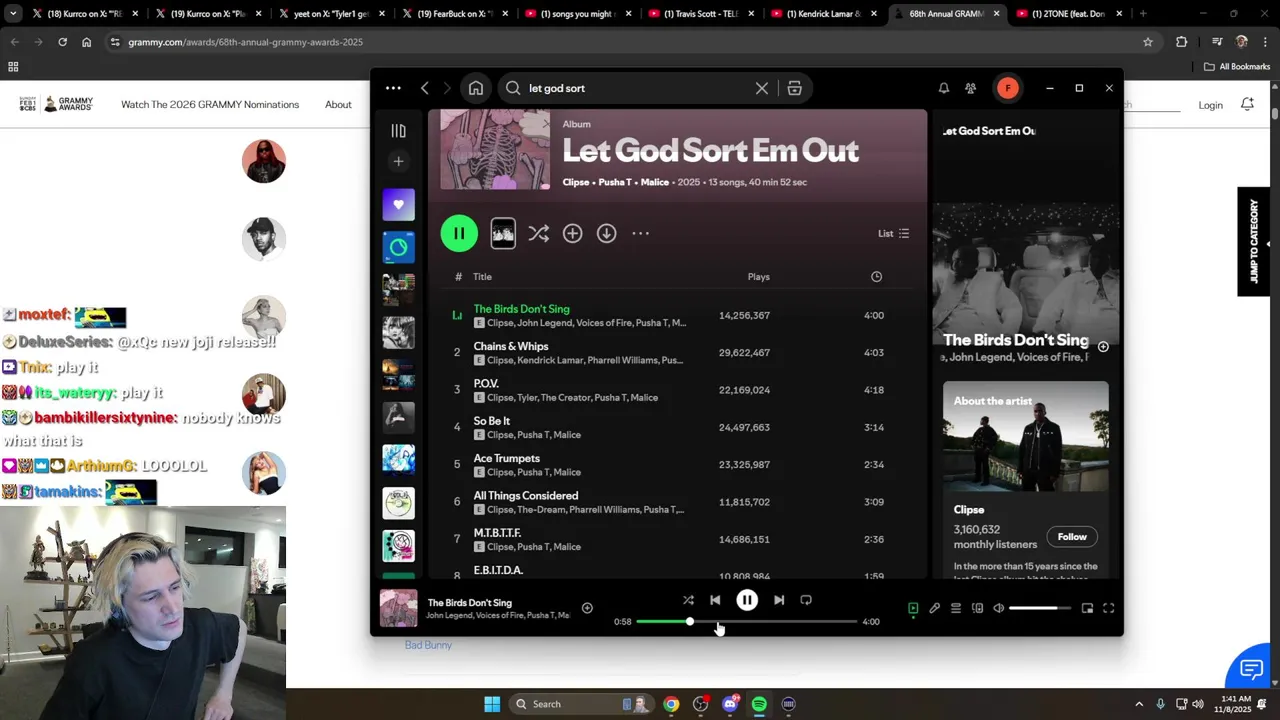
Task: Open the Clipse artist link under the album title
Action: point(576,182)
